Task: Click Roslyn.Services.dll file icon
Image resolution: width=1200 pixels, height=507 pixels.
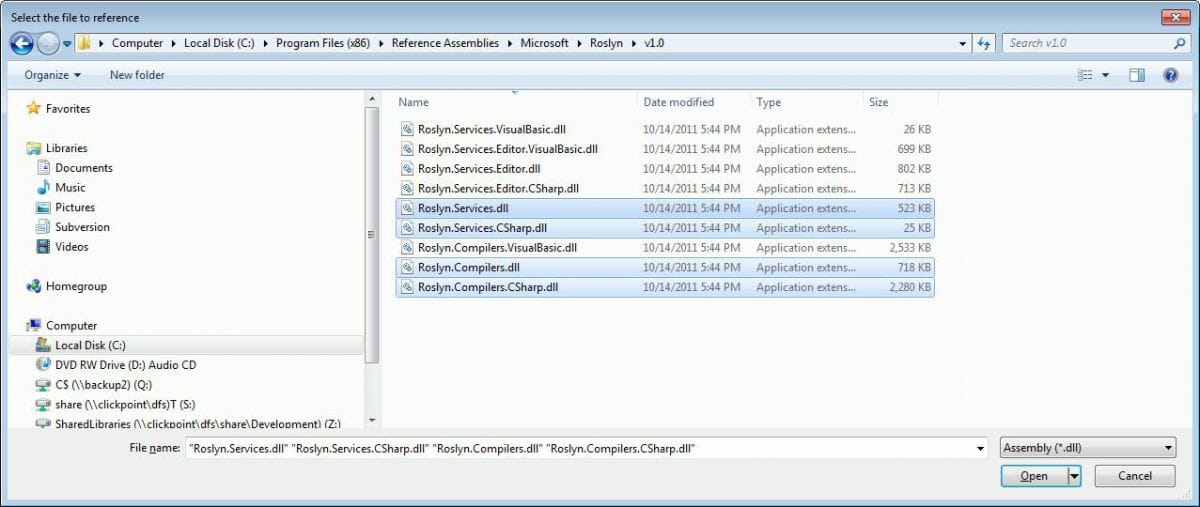Action: coord(407,208)
